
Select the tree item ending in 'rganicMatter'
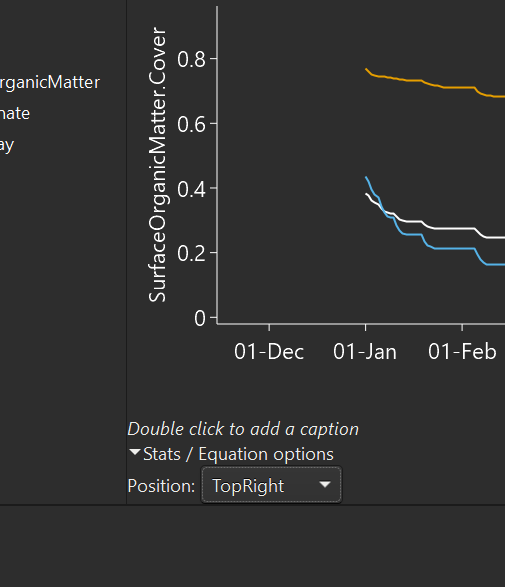click(x=50, y=82)
